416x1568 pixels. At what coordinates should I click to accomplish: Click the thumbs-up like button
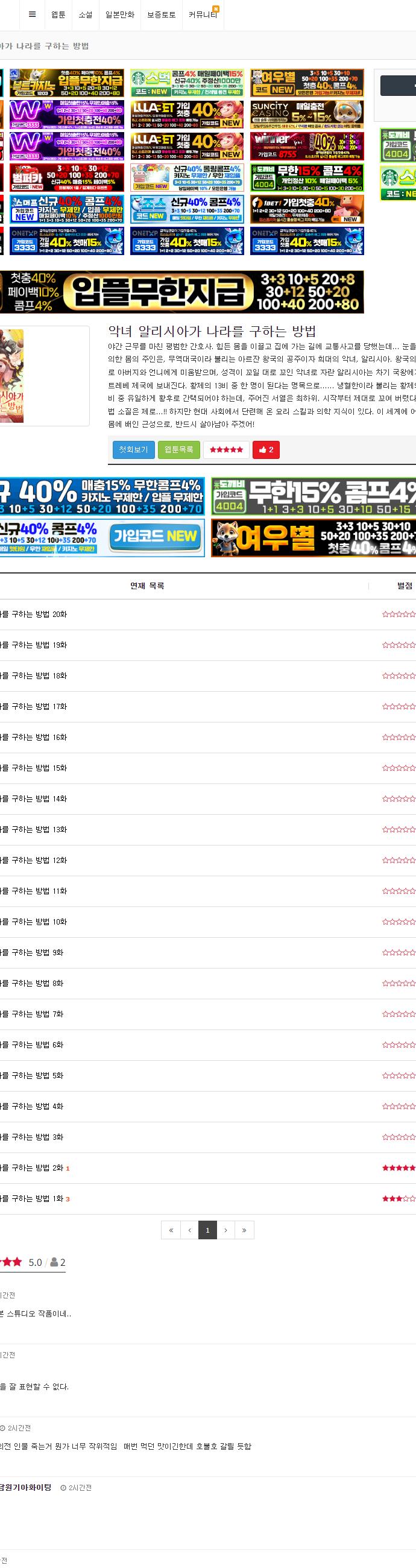point(266,449)
